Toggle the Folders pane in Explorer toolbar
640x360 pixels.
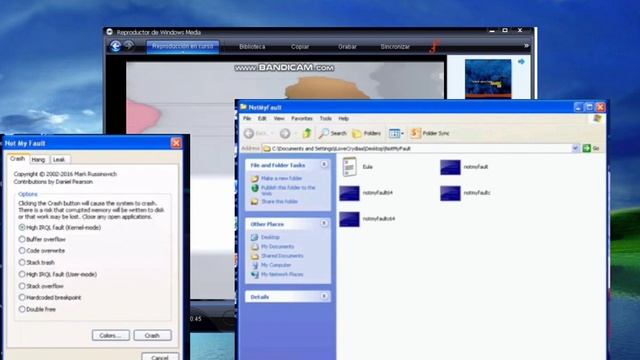click(x=367, y=133)
